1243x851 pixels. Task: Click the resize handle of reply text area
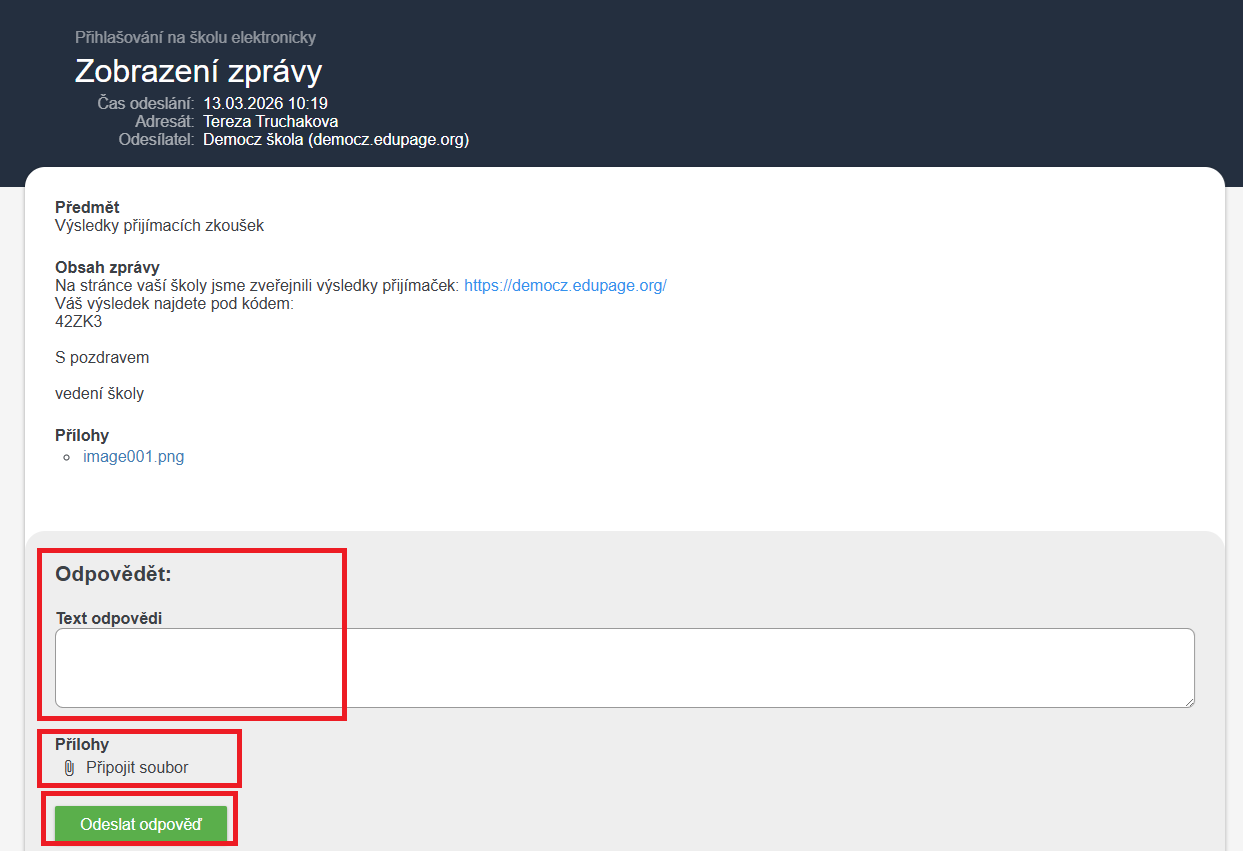(1189, 702)
